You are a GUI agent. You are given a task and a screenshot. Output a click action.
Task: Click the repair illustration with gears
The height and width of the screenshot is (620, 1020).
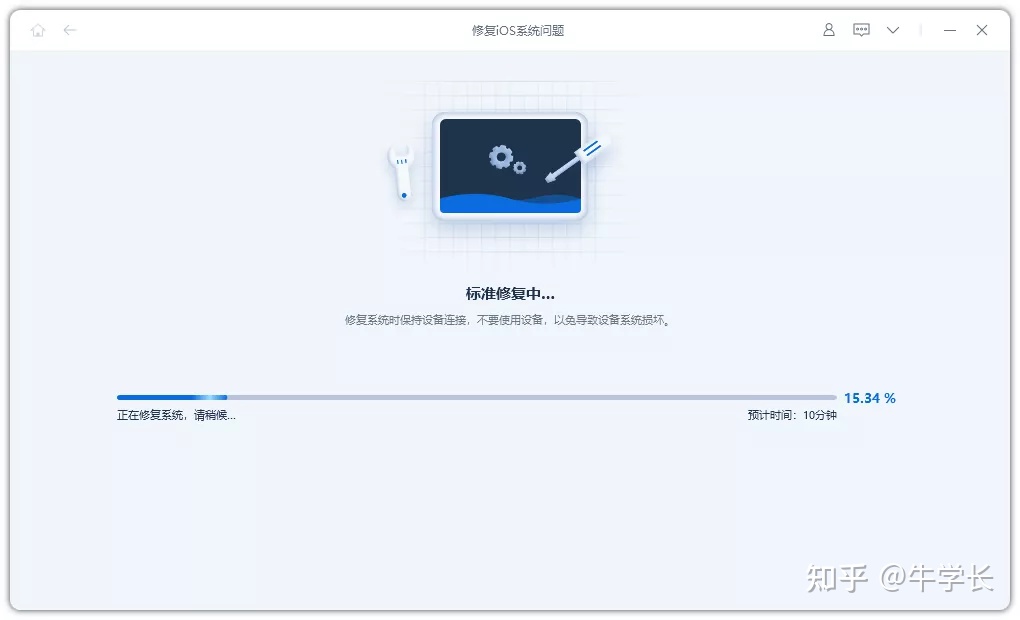tap(511, 167)
